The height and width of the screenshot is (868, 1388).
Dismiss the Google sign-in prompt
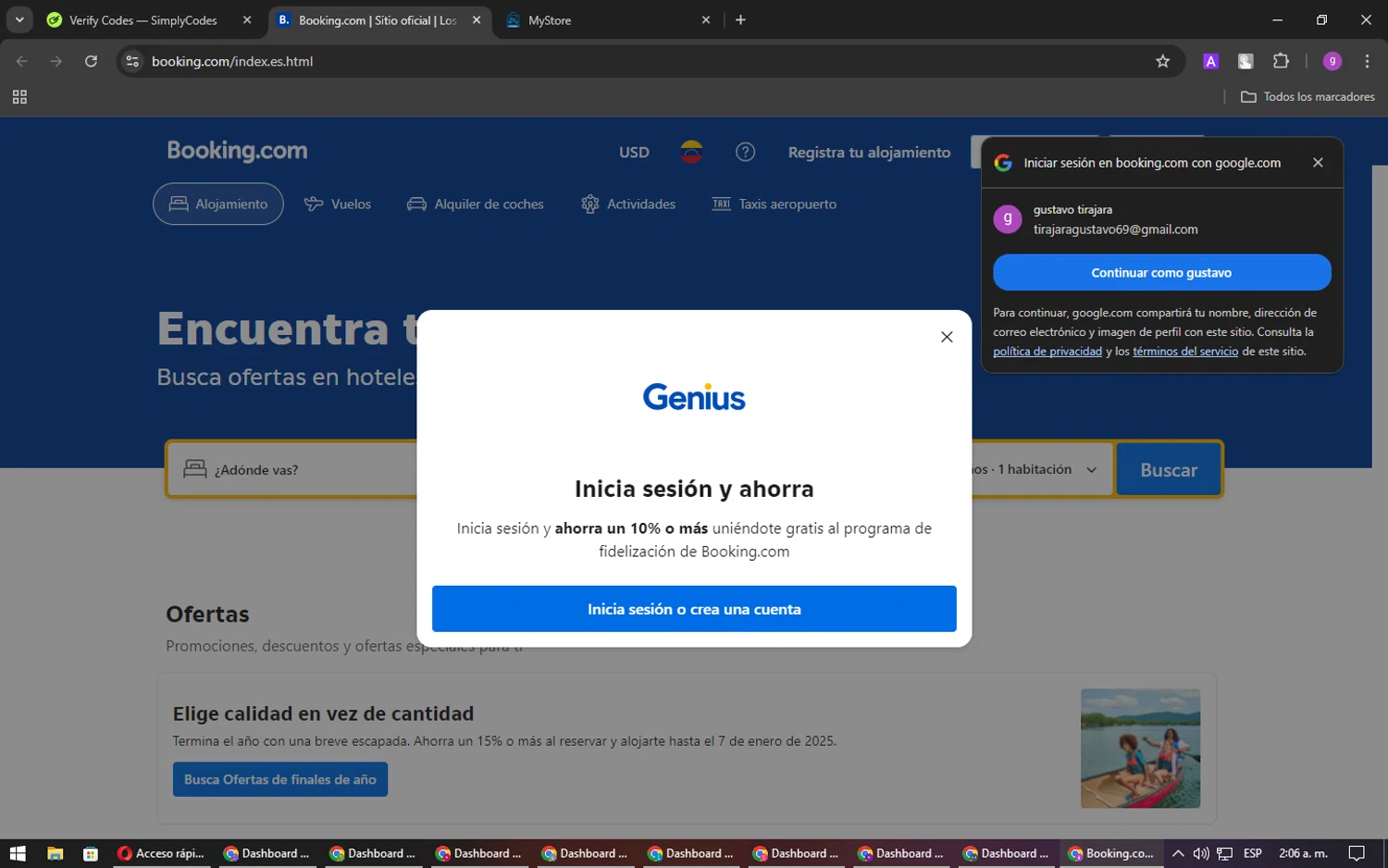click(x=1318, y=163)
